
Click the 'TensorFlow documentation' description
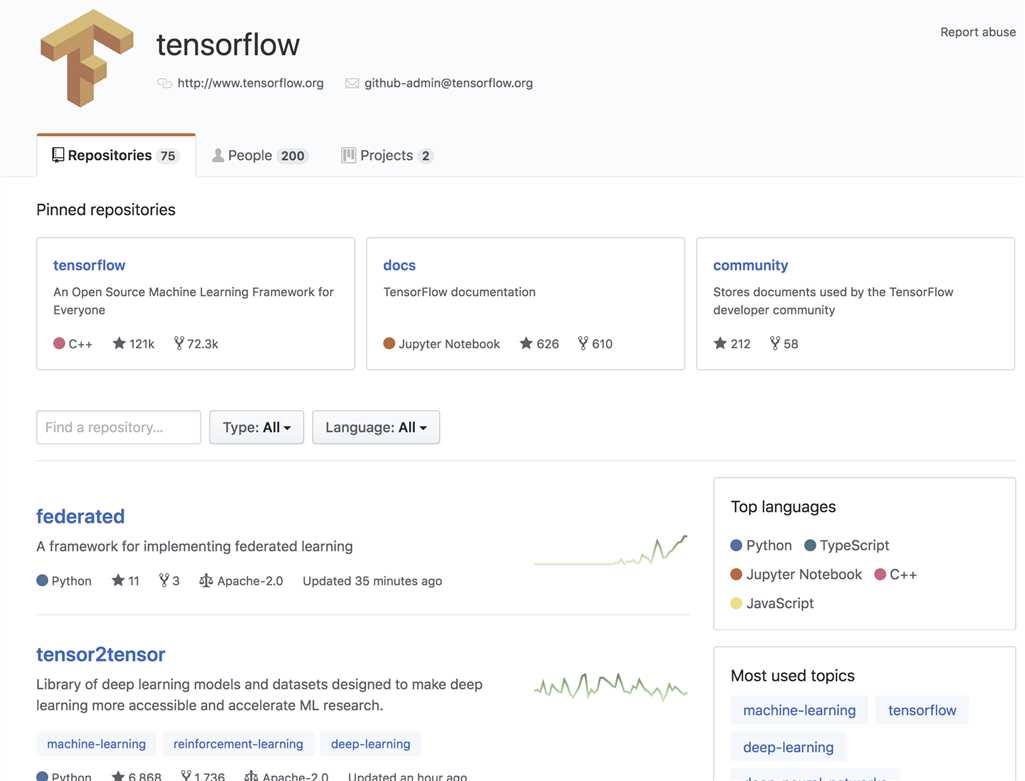tap(460, 292)
